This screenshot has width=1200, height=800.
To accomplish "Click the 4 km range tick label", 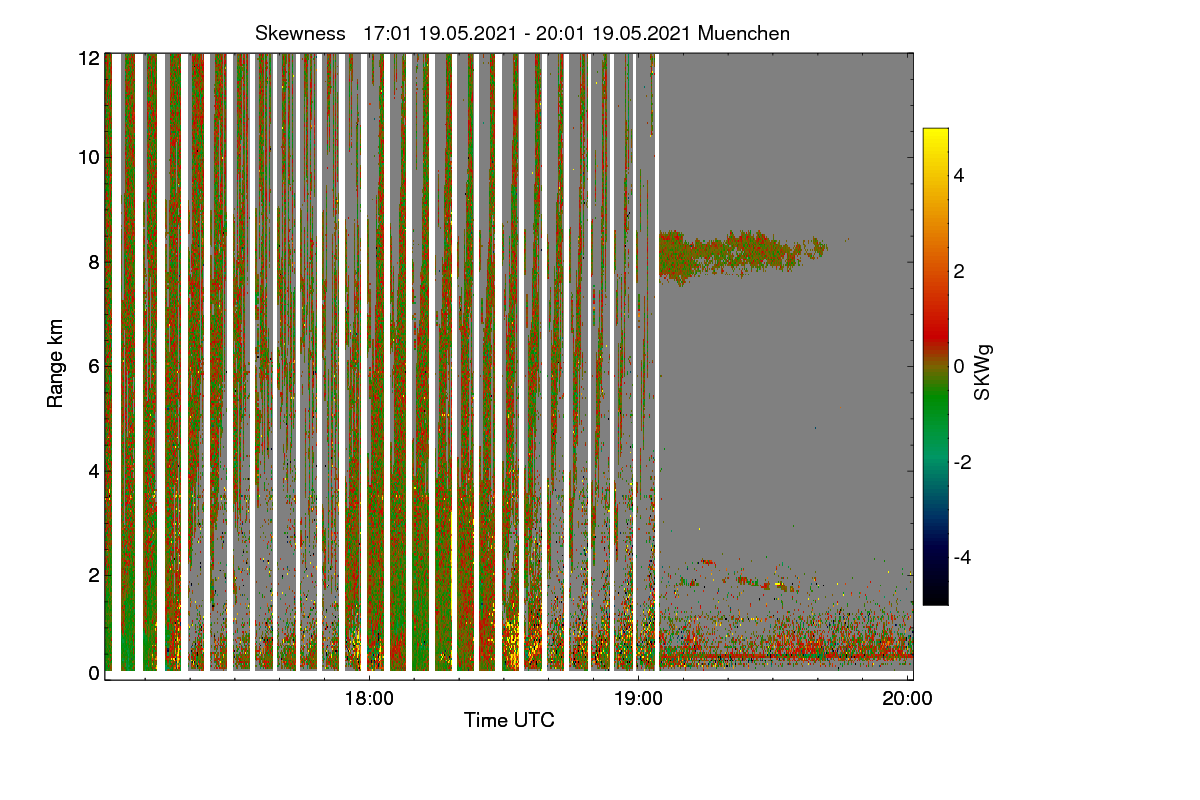I will point(94,470).
